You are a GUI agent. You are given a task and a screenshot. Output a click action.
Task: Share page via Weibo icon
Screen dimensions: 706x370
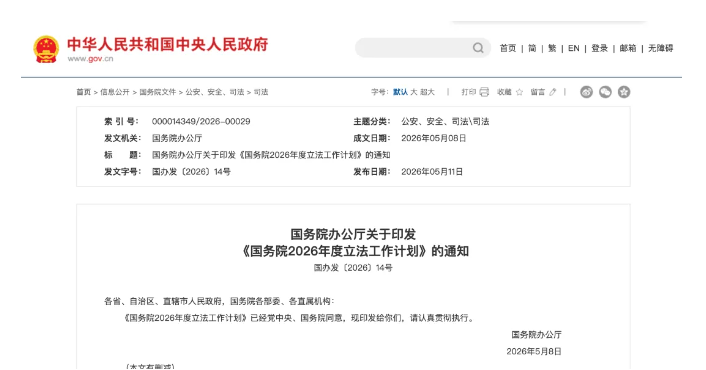click(x=586, y=92)
